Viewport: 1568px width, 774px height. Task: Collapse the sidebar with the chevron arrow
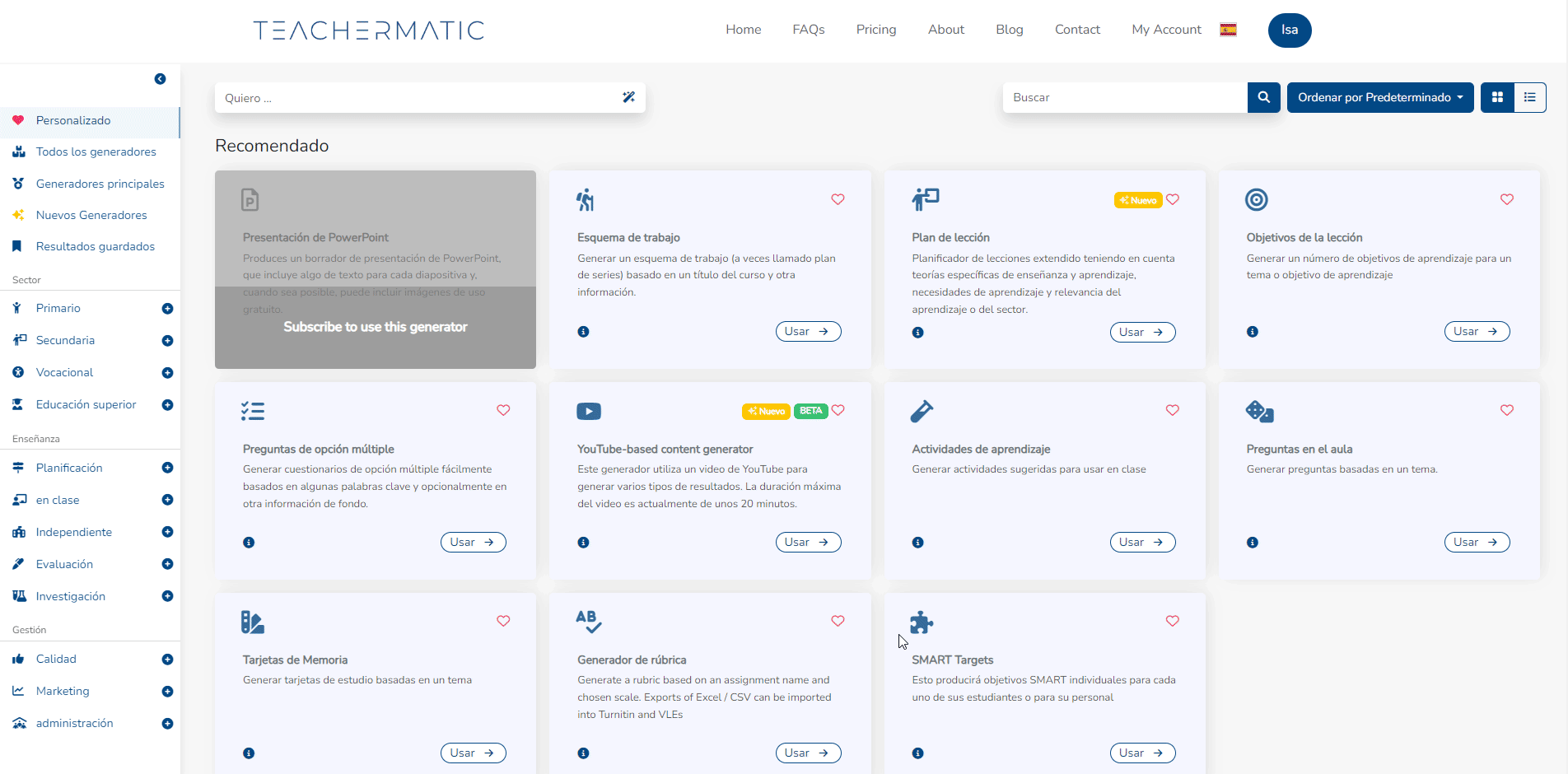pyautogui.click(x=160, y=78)
